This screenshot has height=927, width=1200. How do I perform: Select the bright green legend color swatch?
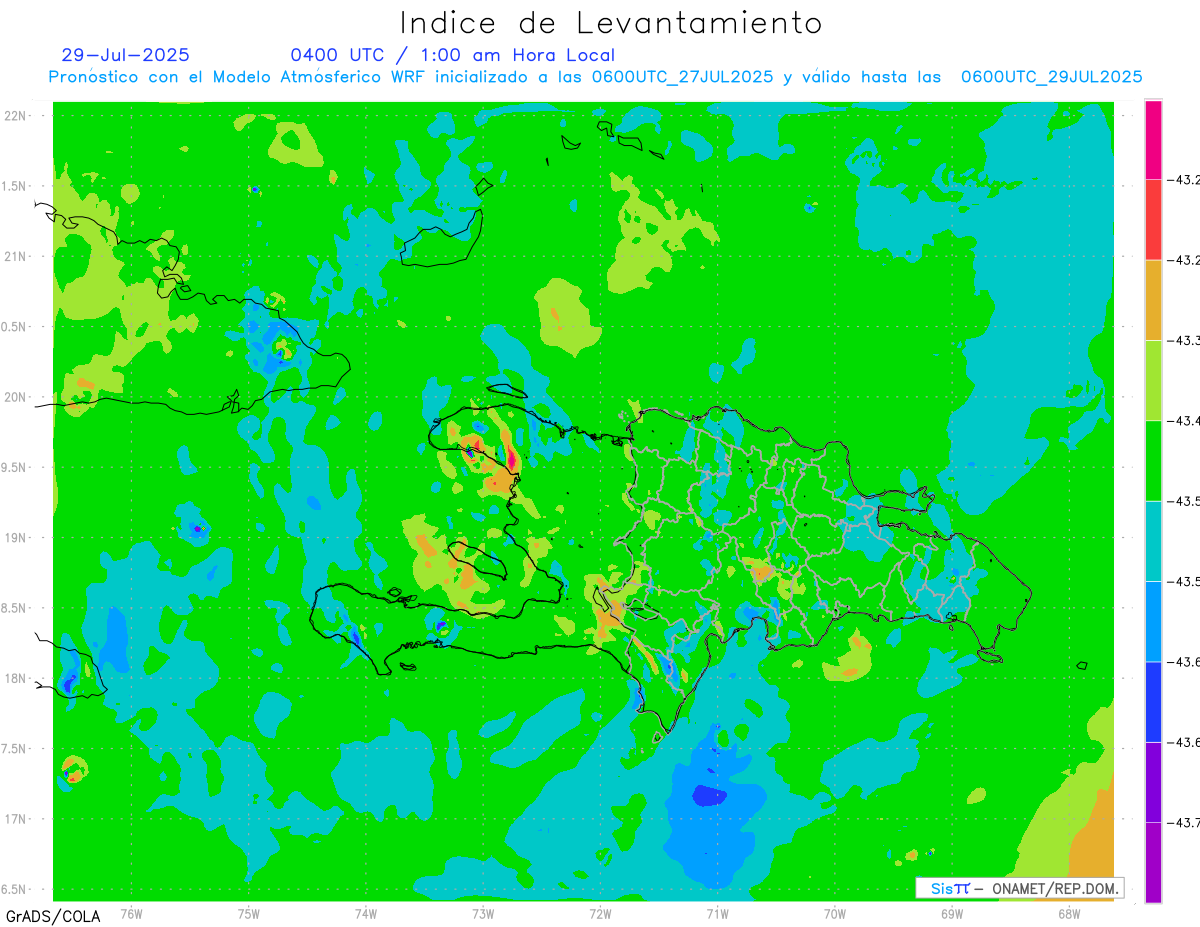[x=1153, y=461]
